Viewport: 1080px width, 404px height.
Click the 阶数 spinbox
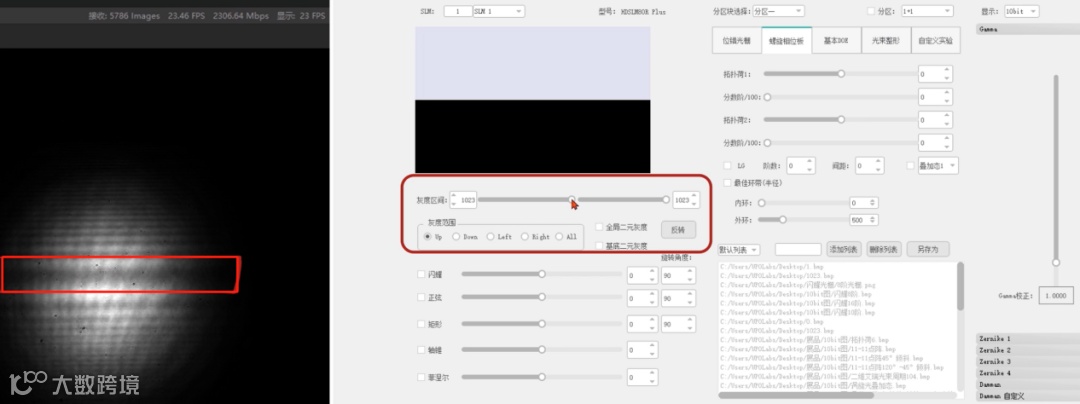click(x=800, y=166)
